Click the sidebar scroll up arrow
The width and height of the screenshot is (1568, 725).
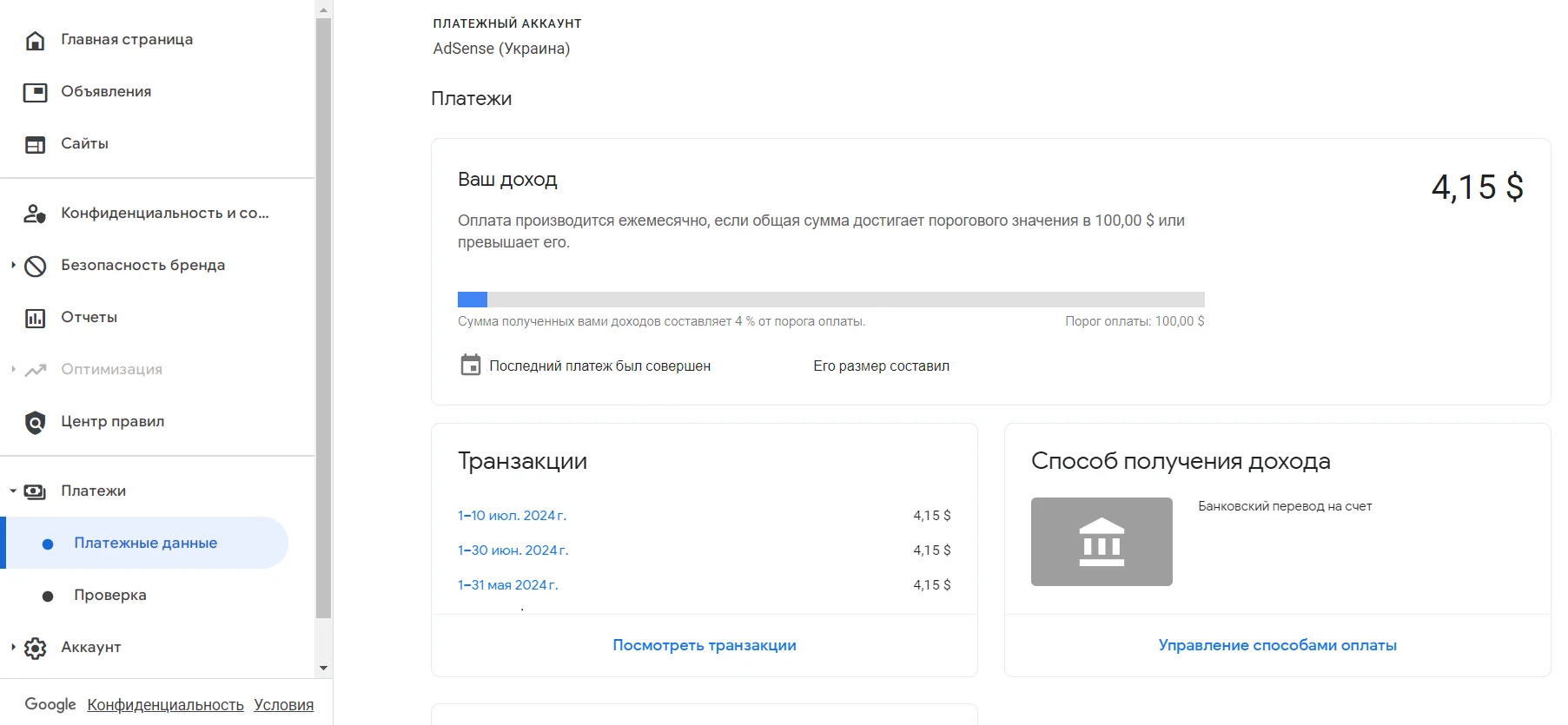coord(323,10)
